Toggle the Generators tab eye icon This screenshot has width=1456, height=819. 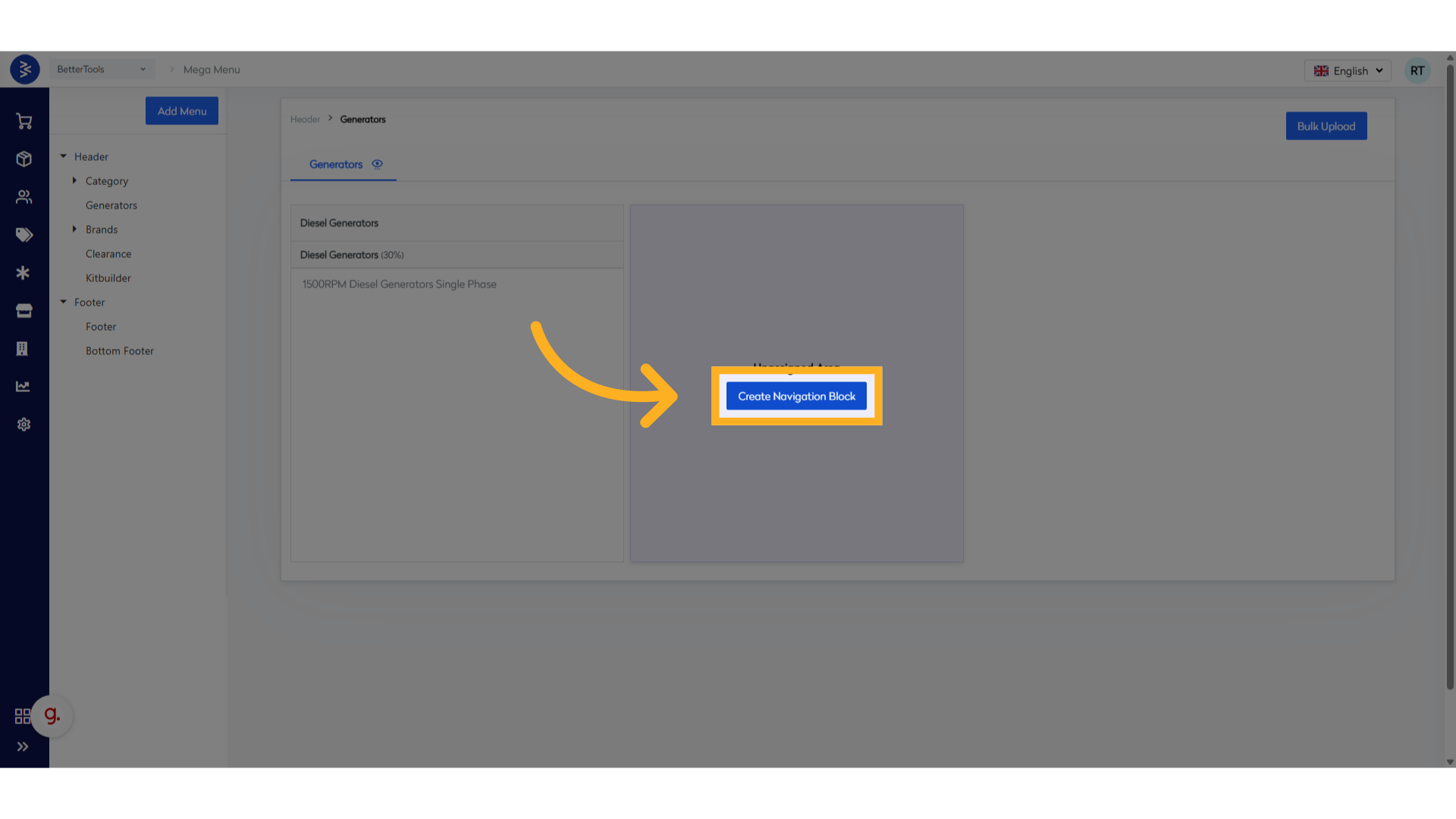tap(377, 164)
